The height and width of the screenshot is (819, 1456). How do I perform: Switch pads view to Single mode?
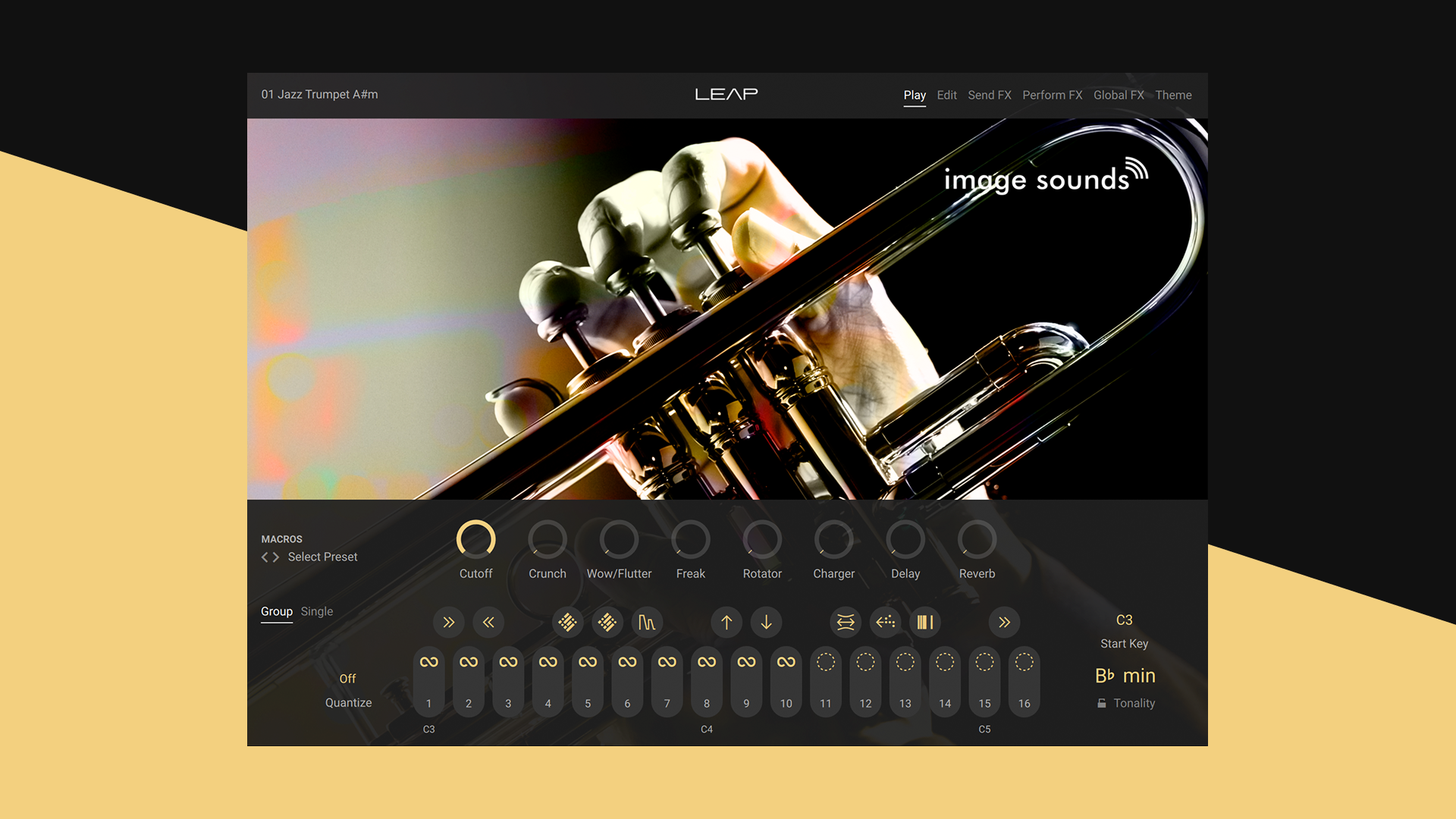(316, 611)
